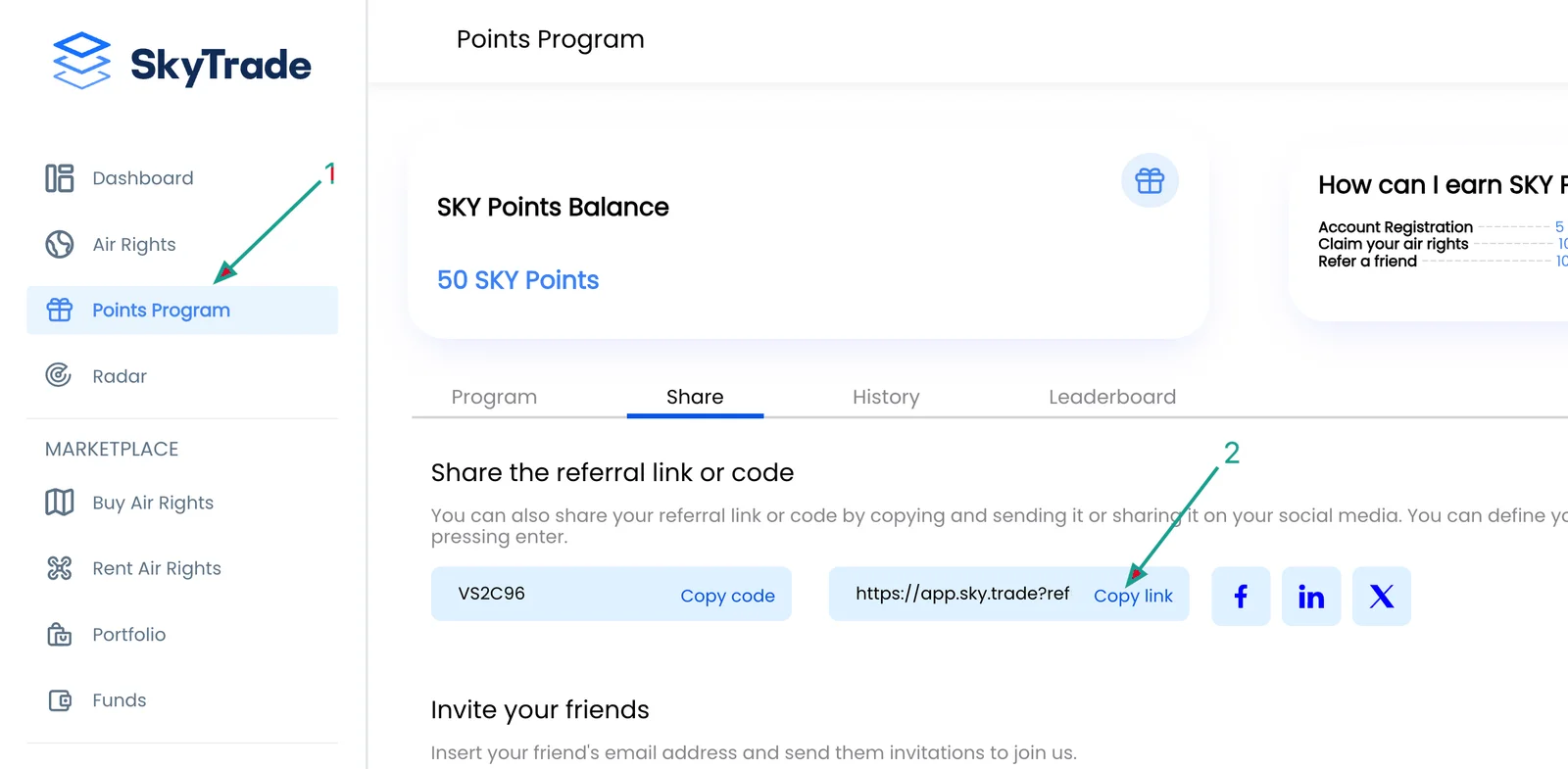Open the Dashboard icon in sidebar
The height and width of the screenshot is (769, 1568).
click(x=59, y=178)
